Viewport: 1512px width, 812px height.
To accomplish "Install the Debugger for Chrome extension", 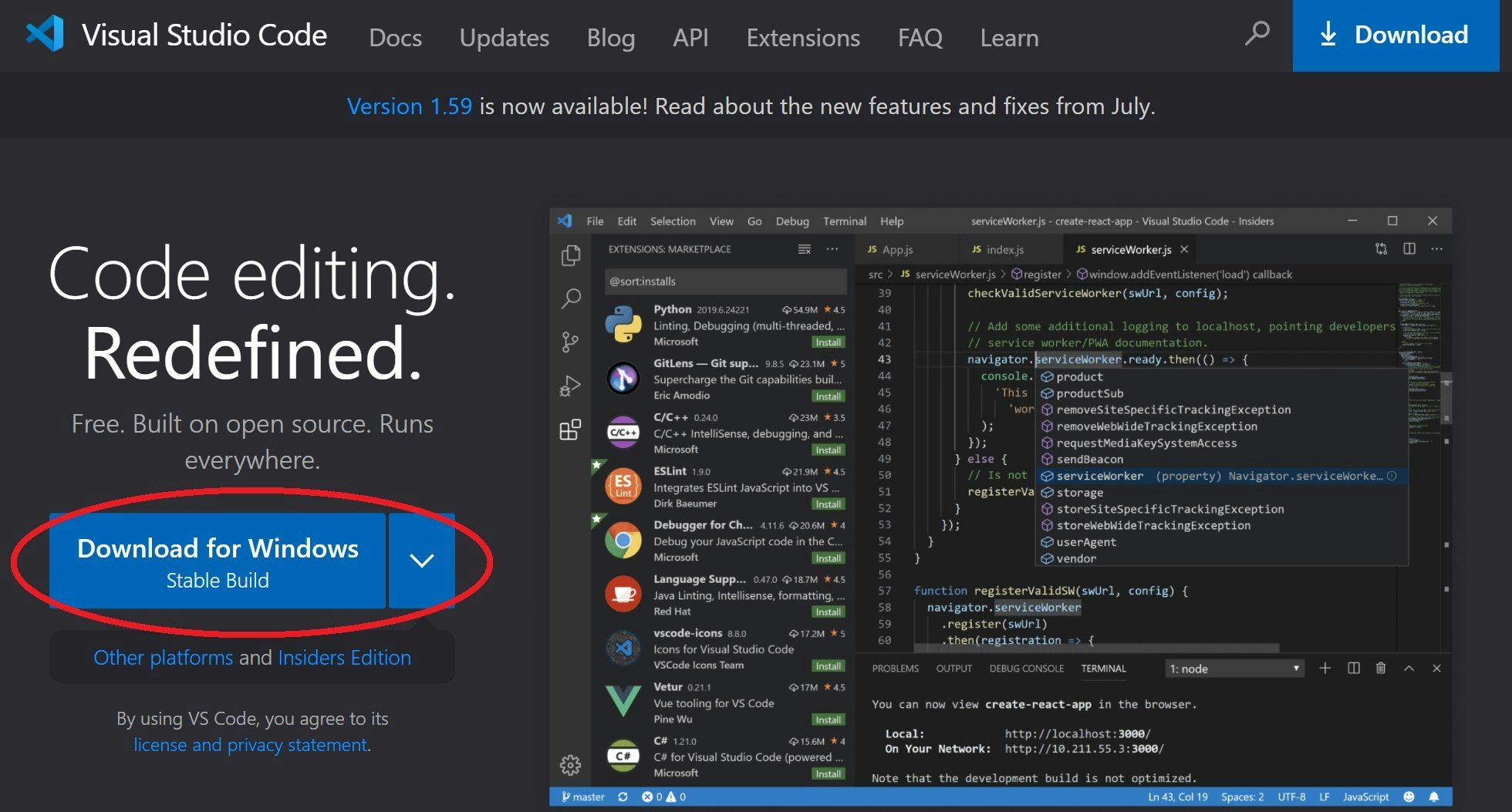I will [829, 558].
